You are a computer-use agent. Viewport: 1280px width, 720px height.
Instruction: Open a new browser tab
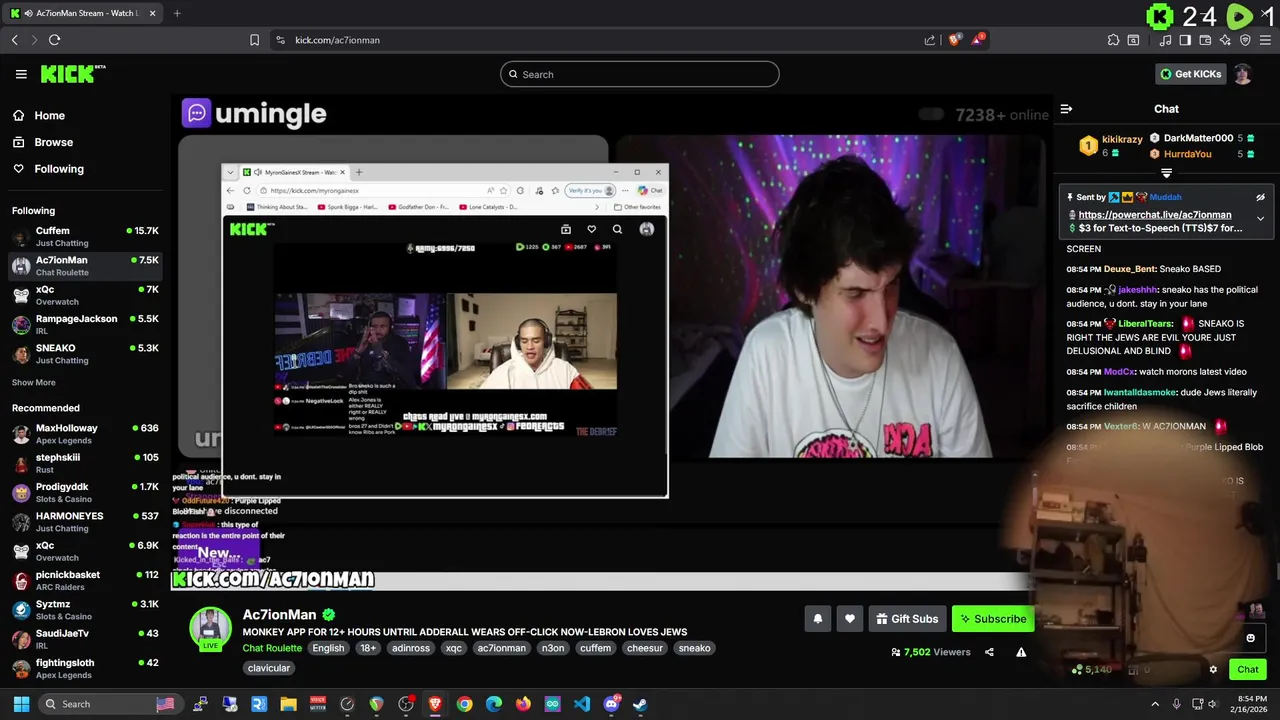[177, 13]
